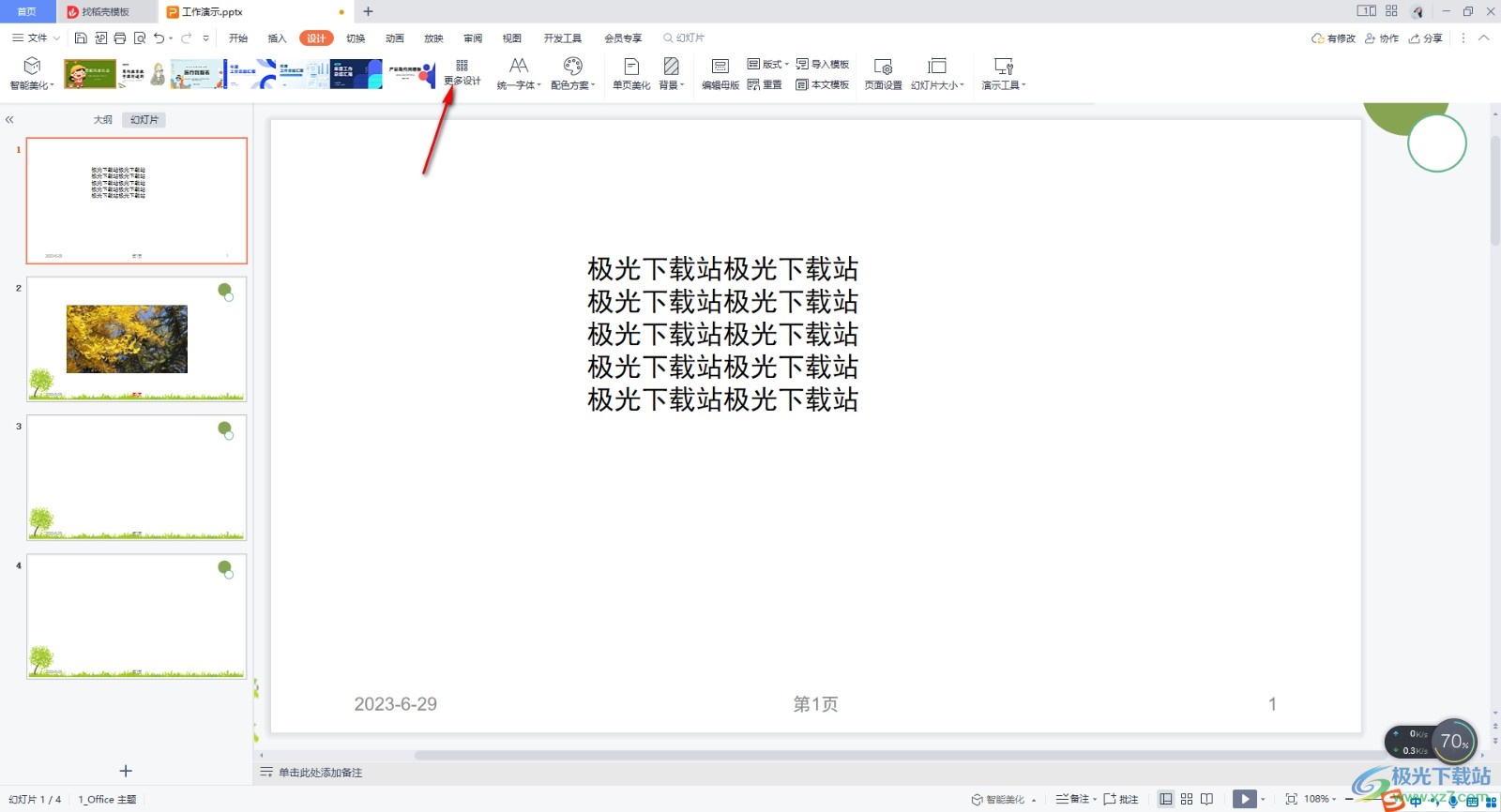This screenshot has width=1501, height=812.
Task: Switch to slide sorter view icon
Action: pyautogui.click(x=1187, y=799)
